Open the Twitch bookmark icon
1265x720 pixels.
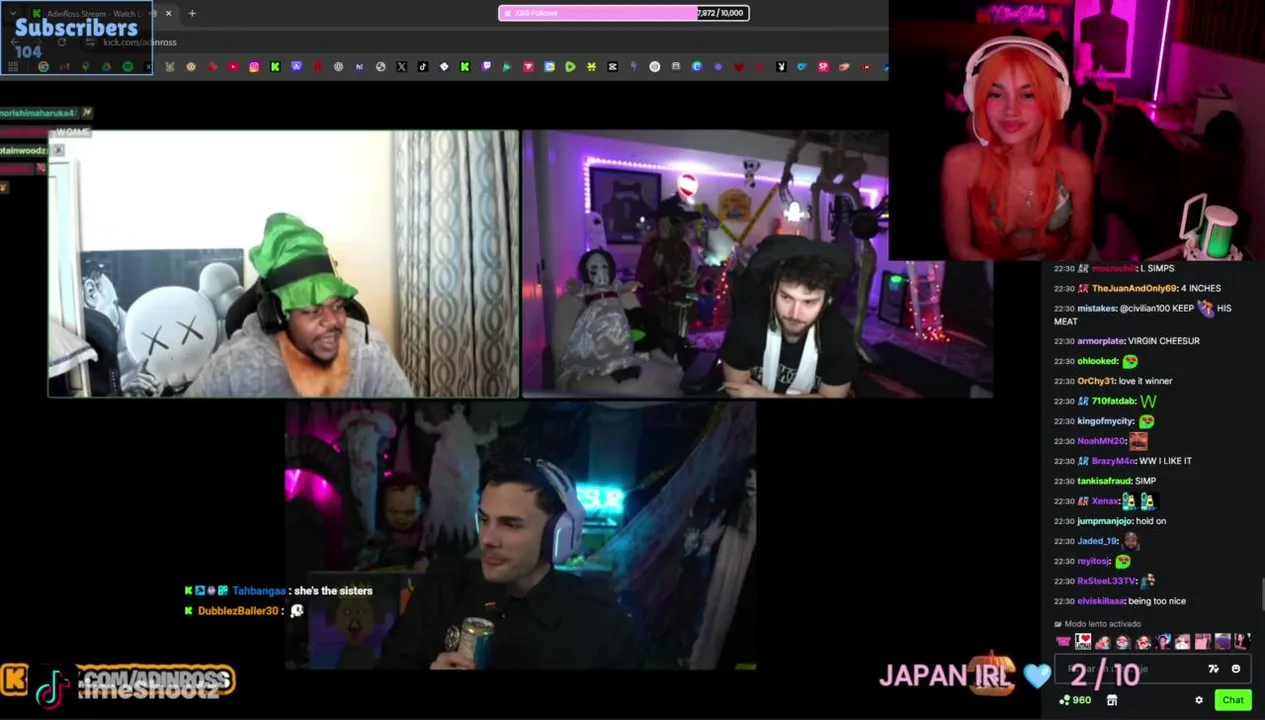486,67
